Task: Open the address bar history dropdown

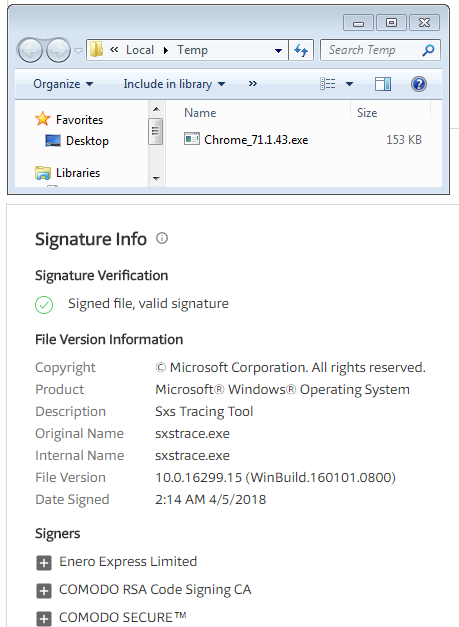Action: pos(278,50)
